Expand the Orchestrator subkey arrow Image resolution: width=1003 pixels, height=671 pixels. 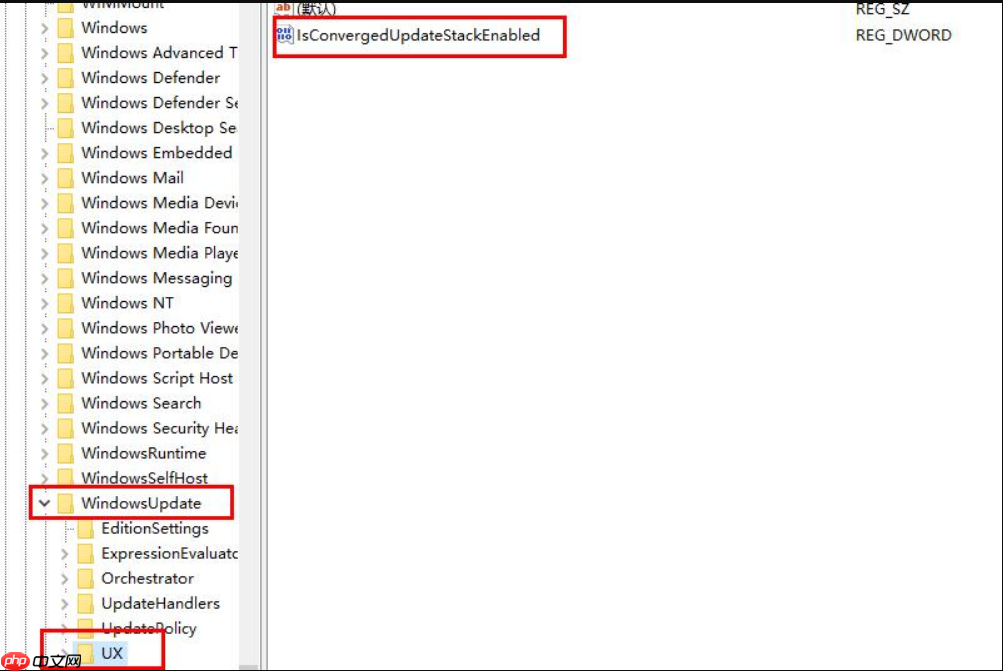point(64,578)
